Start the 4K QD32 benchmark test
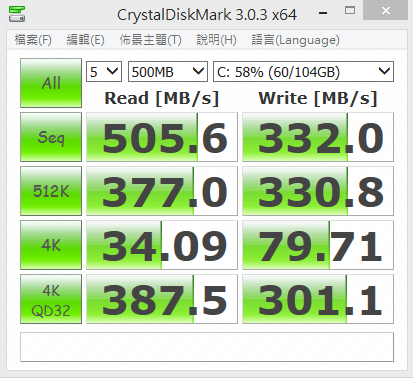This screenshot has height=378, width=413. 51,299
